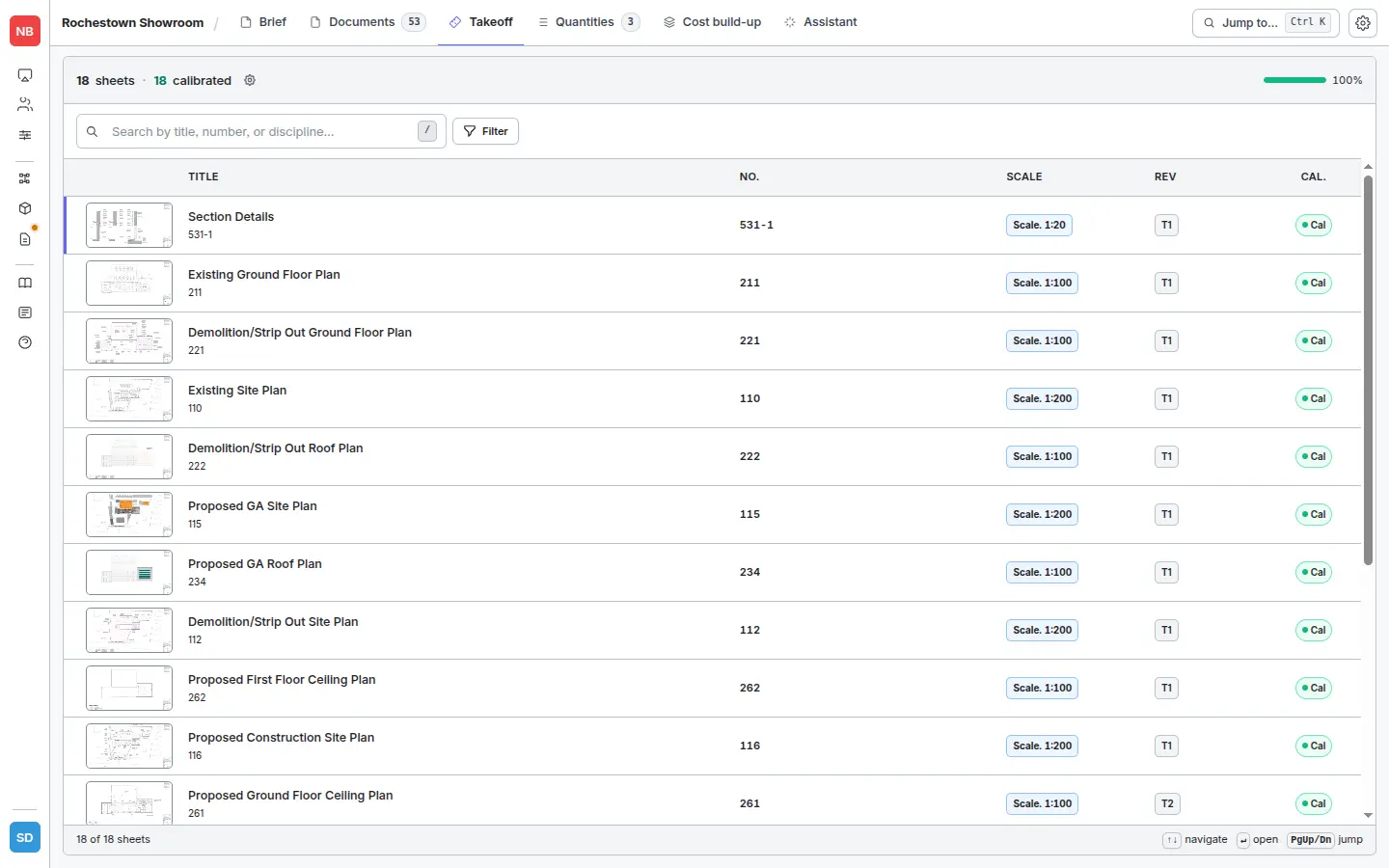Click the REV column header

point(1165,176)
